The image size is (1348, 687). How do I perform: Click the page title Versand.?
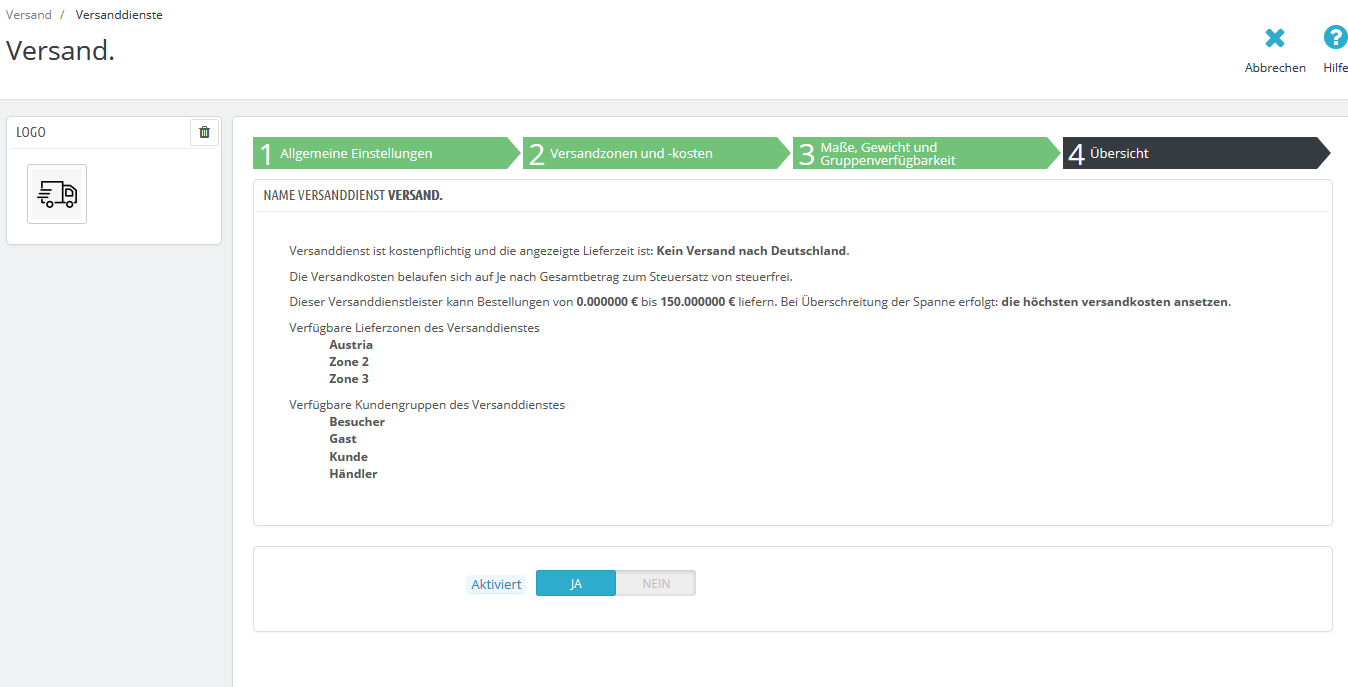[x=60, y=51]
